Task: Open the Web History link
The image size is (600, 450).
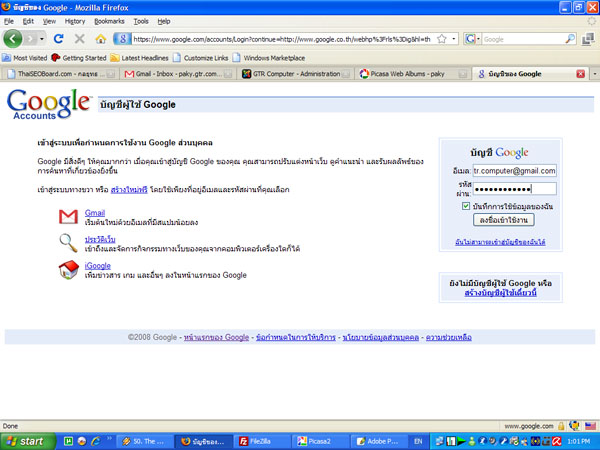Action: pos(100,239)
